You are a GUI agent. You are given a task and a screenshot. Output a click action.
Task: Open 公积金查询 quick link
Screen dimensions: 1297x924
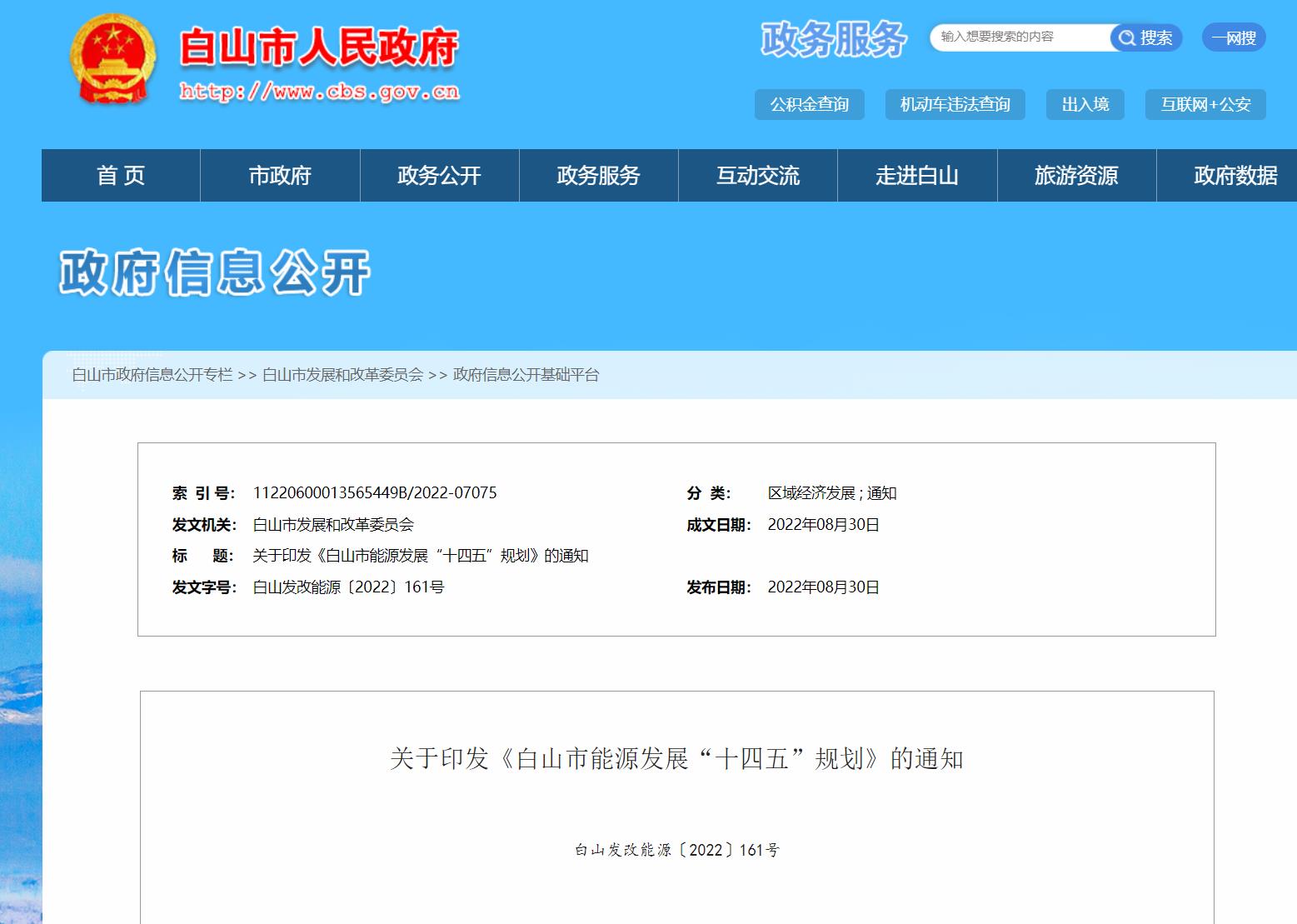(809, 104)
